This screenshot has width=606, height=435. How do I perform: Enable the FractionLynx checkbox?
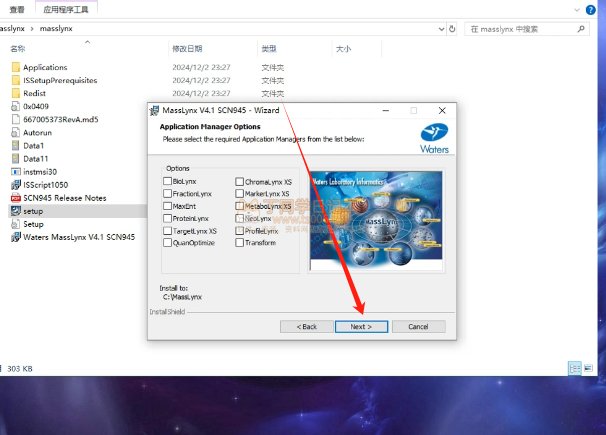point(167,194)
